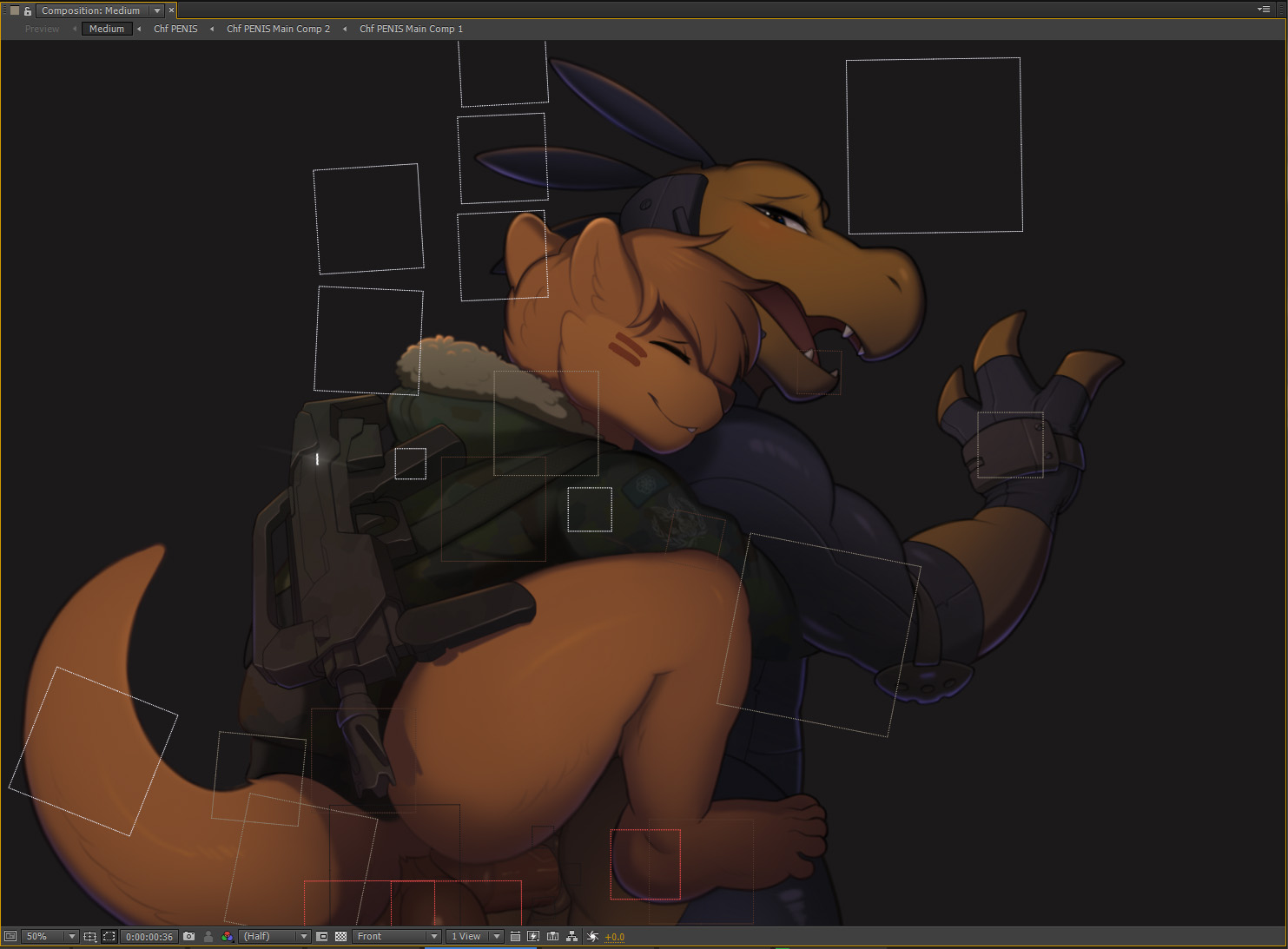Click the Always Preview This View icon
The height and width of the screenshot is (949, 1288).
click(x=10, y=936)
